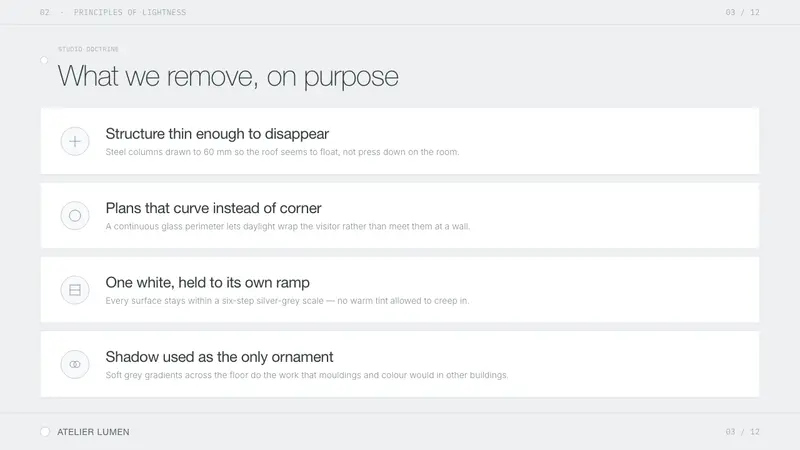Click the '02' section number in header

(45, 12)
